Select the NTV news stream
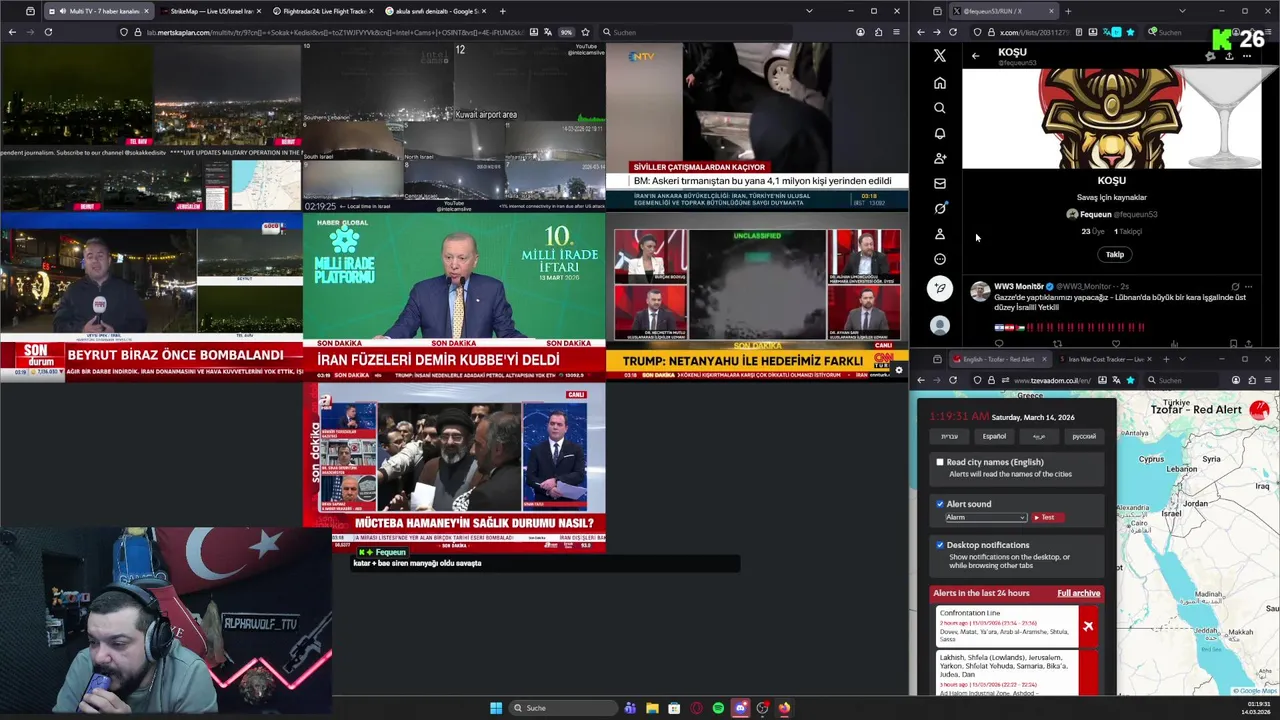 tap(757, 127)
